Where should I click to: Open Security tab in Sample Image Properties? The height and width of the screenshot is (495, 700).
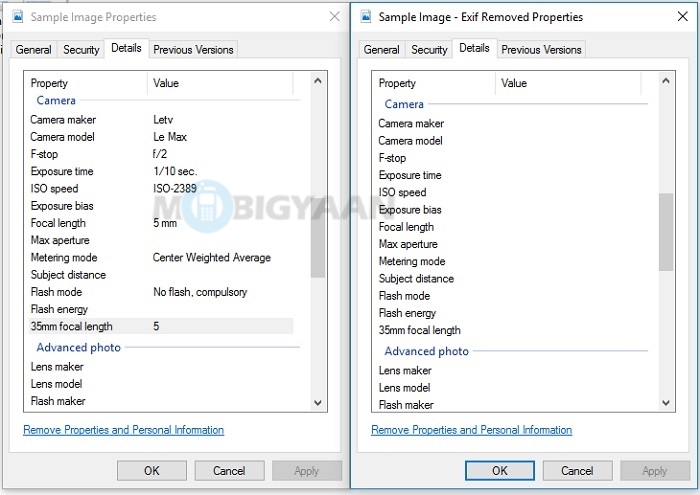pos(81,50)
